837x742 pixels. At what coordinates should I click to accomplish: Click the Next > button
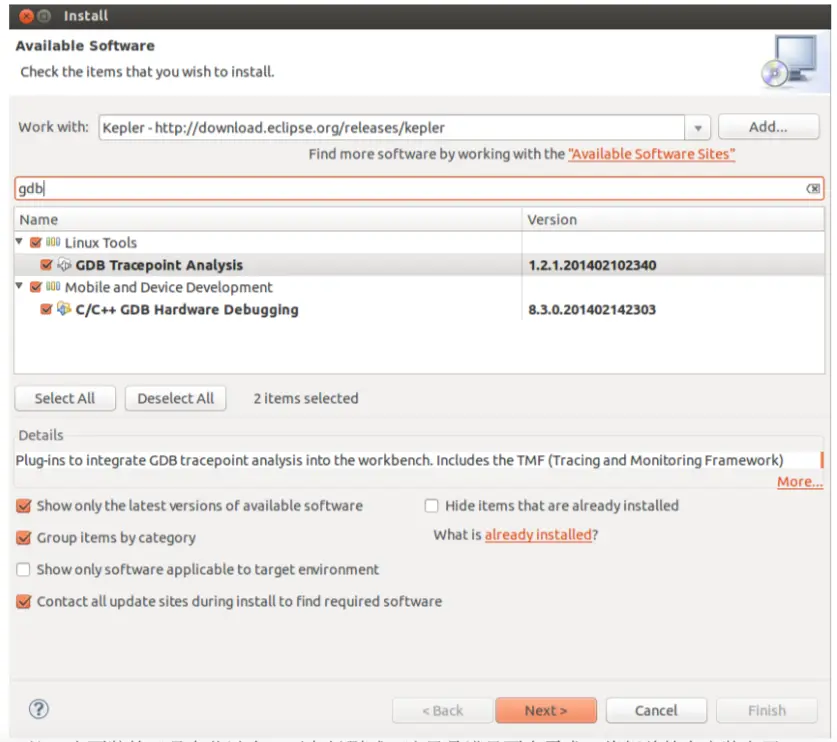pos(546,711)
